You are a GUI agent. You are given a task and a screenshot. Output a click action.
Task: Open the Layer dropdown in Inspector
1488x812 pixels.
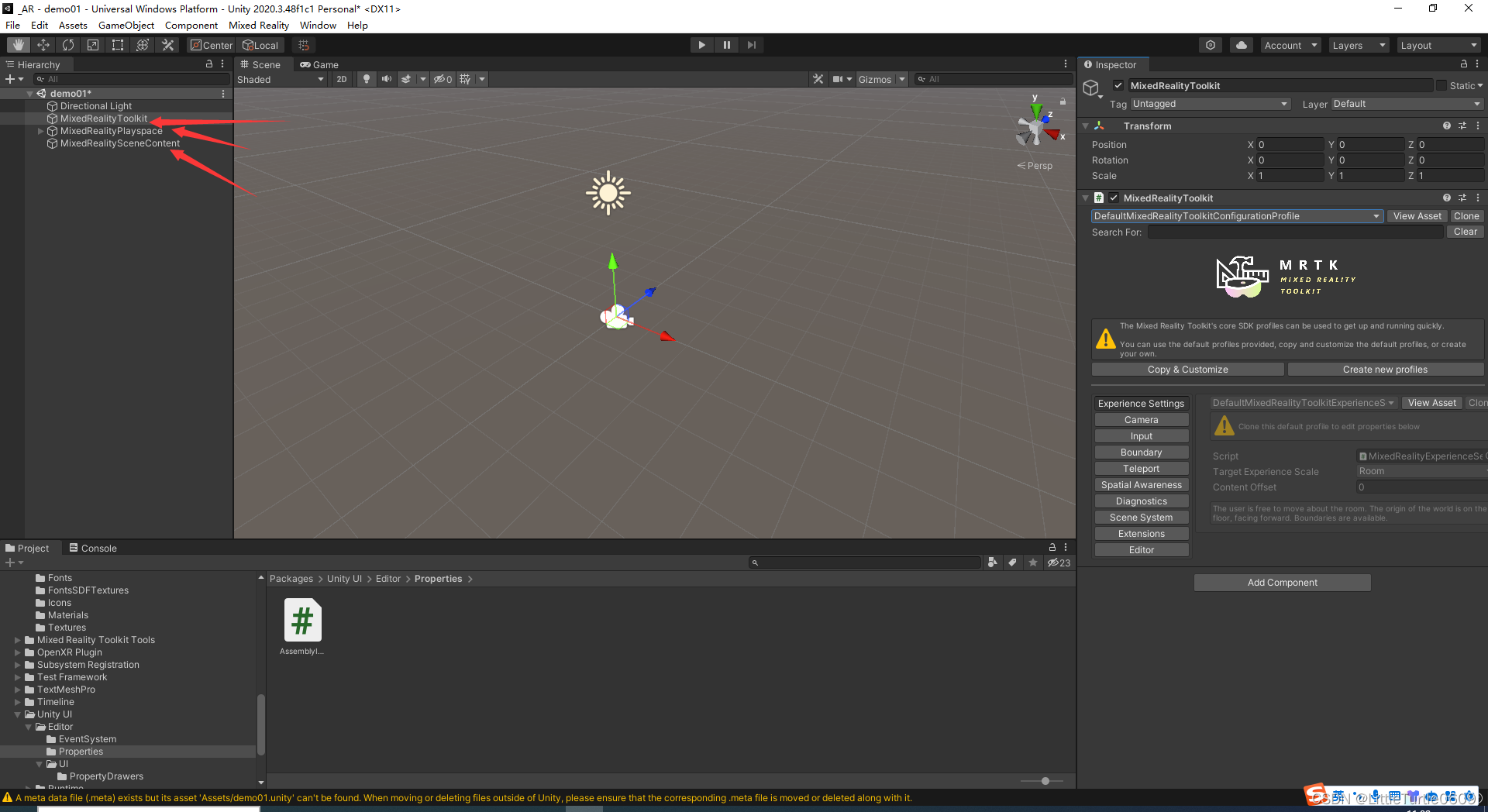click(1407, 104)
